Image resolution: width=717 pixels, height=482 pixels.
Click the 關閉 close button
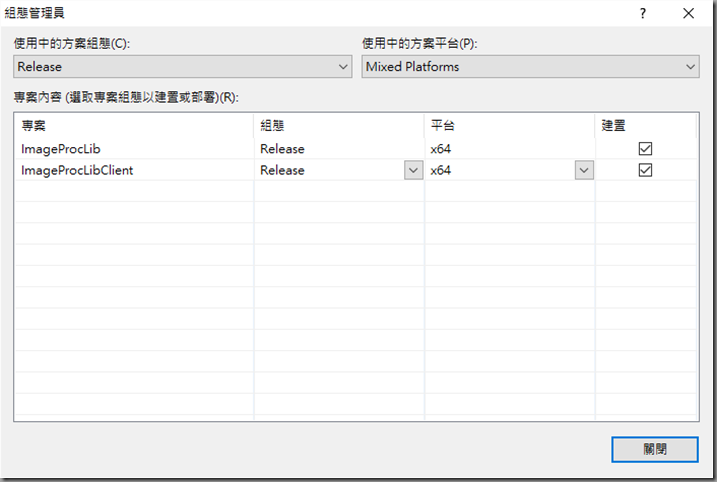pos(655,450)
